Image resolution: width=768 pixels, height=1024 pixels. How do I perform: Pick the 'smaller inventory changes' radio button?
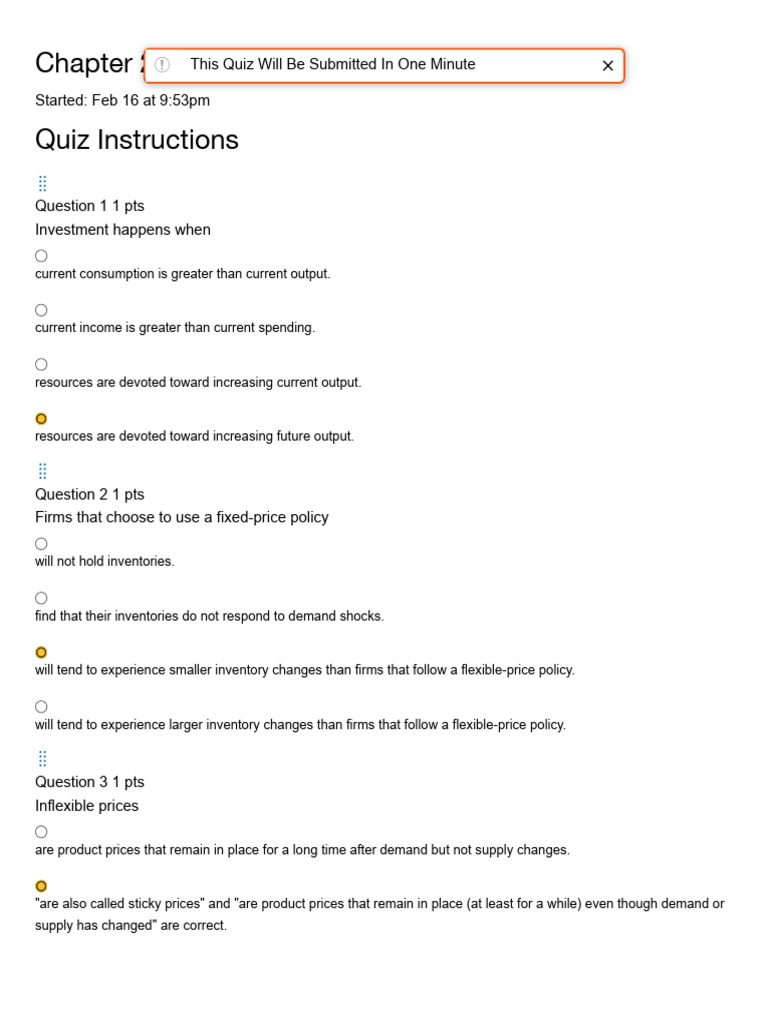pos(41,652)
